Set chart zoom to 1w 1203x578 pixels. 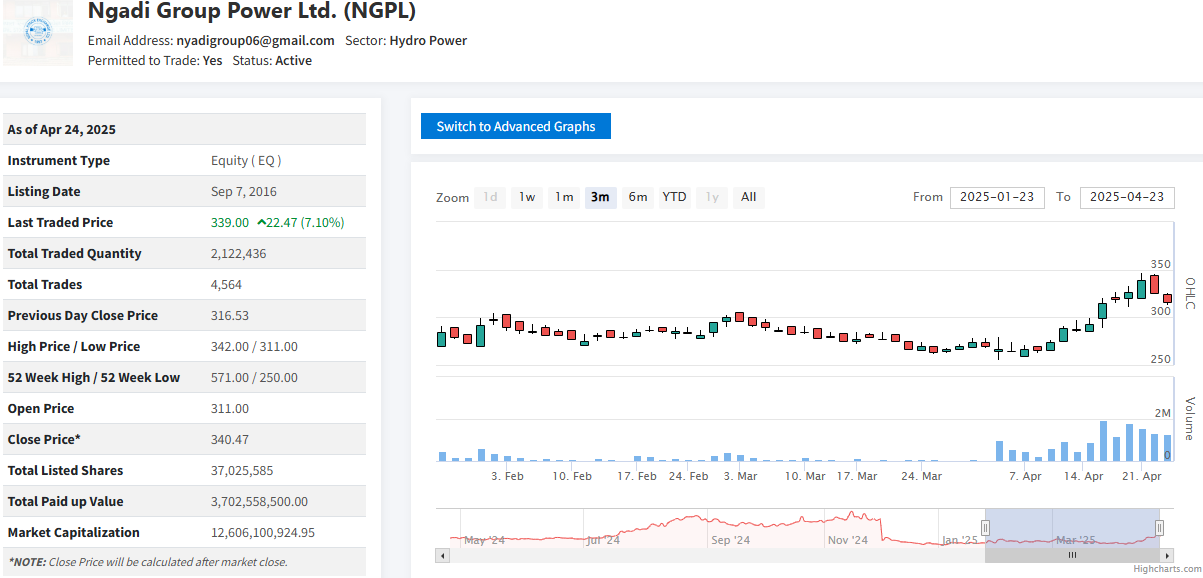tap(527, 197)
